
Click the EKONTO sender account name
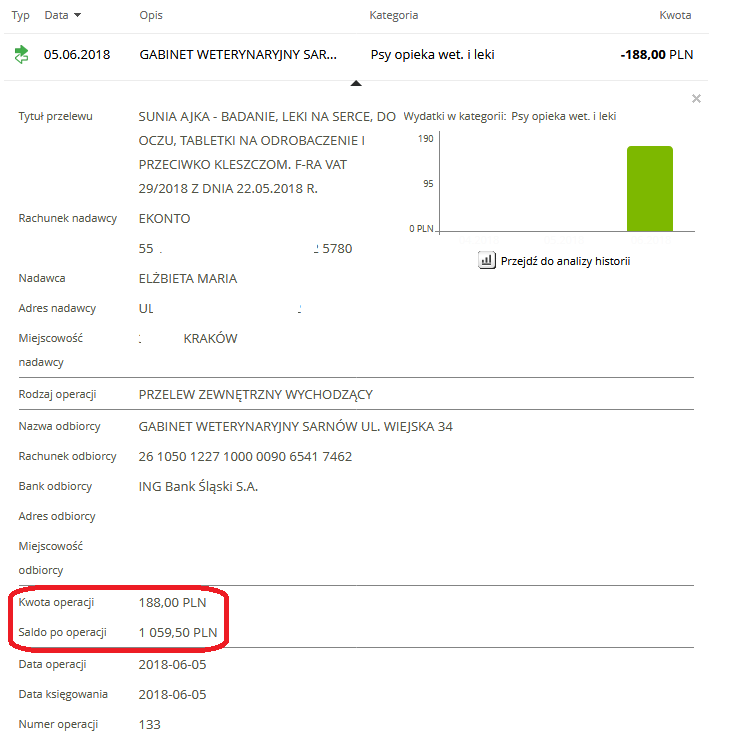tap(164, 218)
